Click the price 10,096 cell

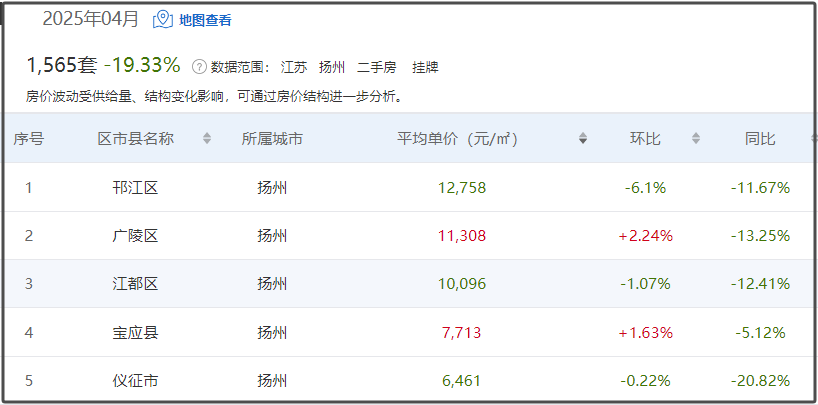pos(462,284)
